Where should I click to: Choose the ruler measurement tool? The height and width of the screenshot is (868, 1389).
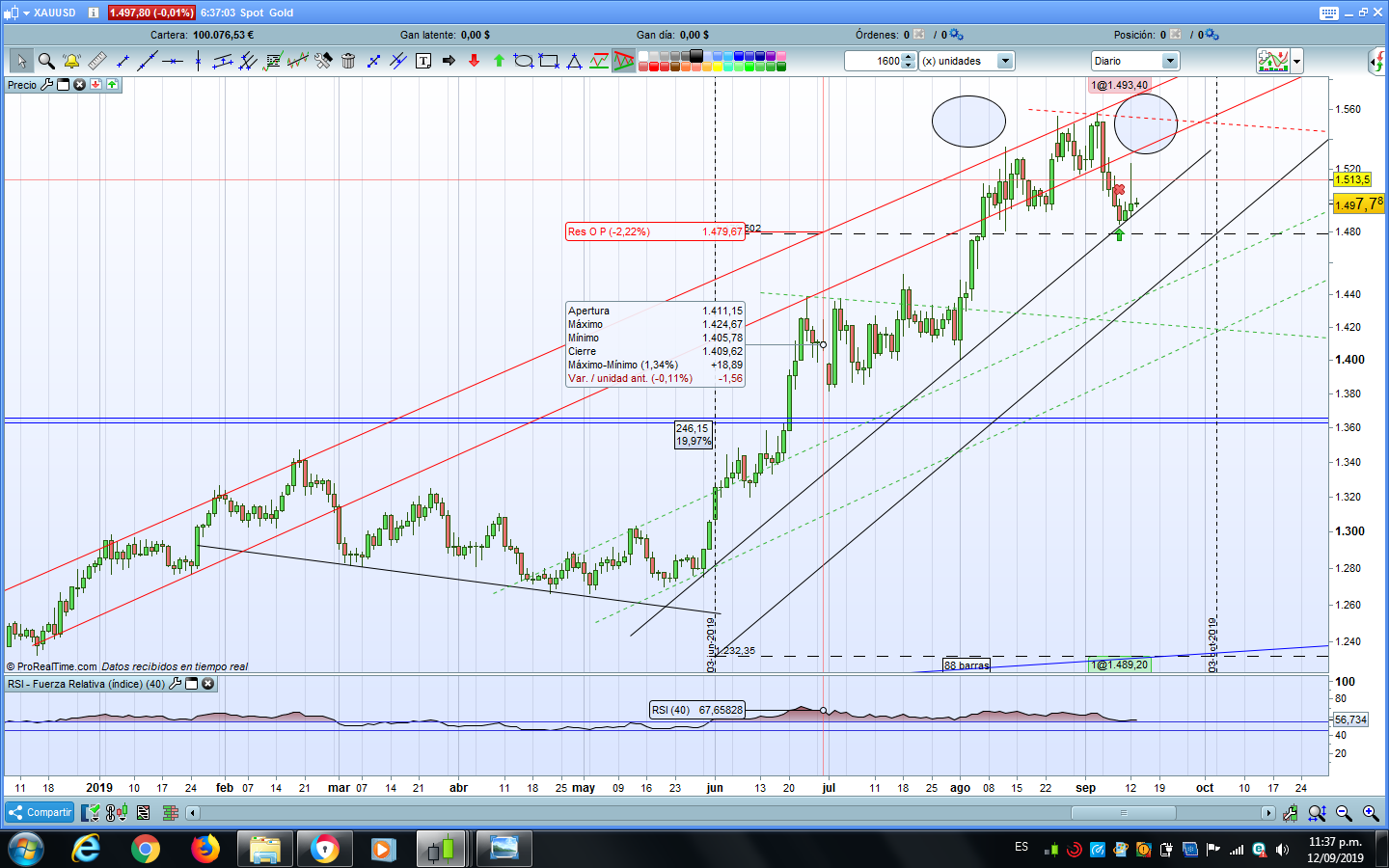[x=96, y=61]
